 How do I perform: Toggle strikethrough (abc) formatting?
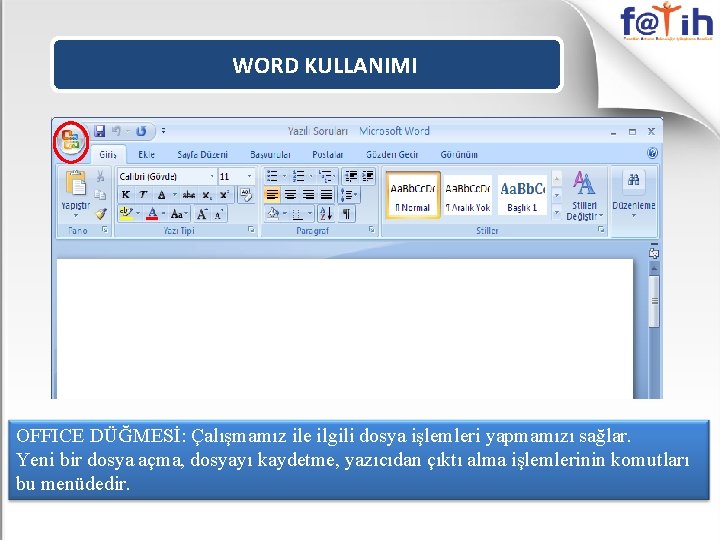(x=188, y=195)
